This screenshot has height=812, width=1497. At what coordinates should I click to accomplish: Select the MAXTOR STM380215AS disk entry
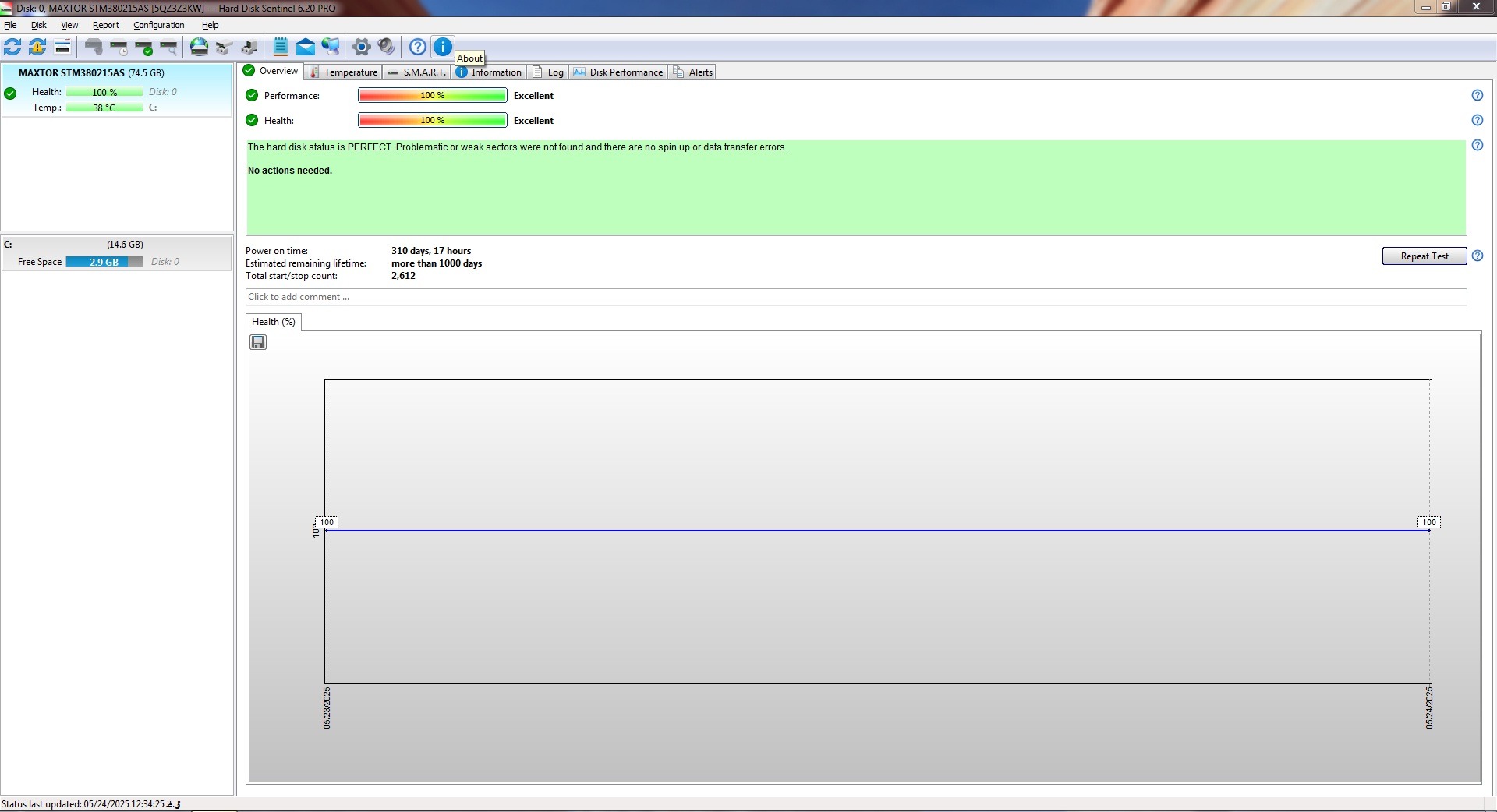[x=117, y=90]
